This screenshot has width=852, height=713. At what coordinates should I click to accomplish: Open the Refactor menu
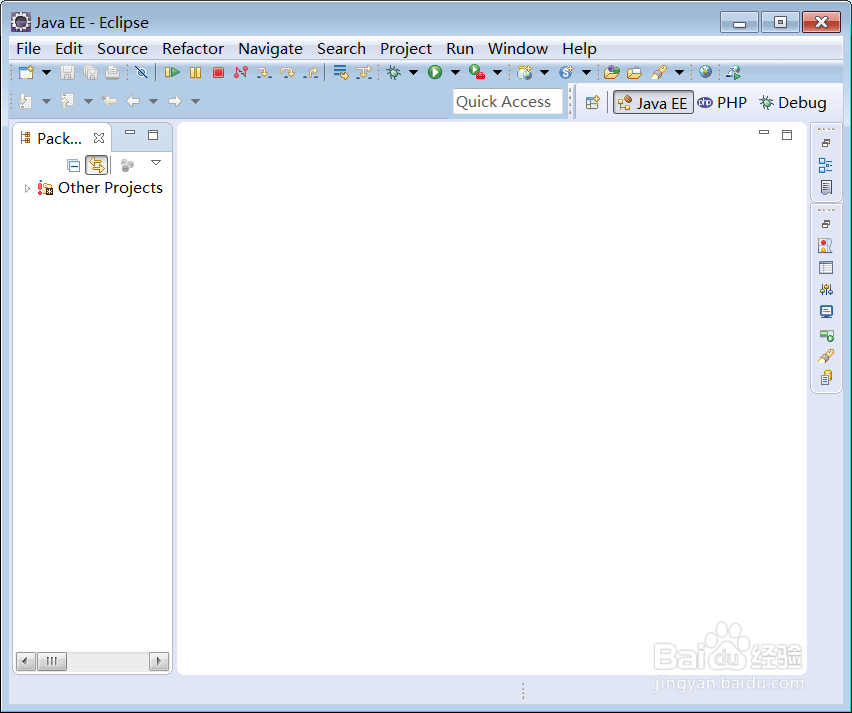pyautogui.click(x=193, y=48)
